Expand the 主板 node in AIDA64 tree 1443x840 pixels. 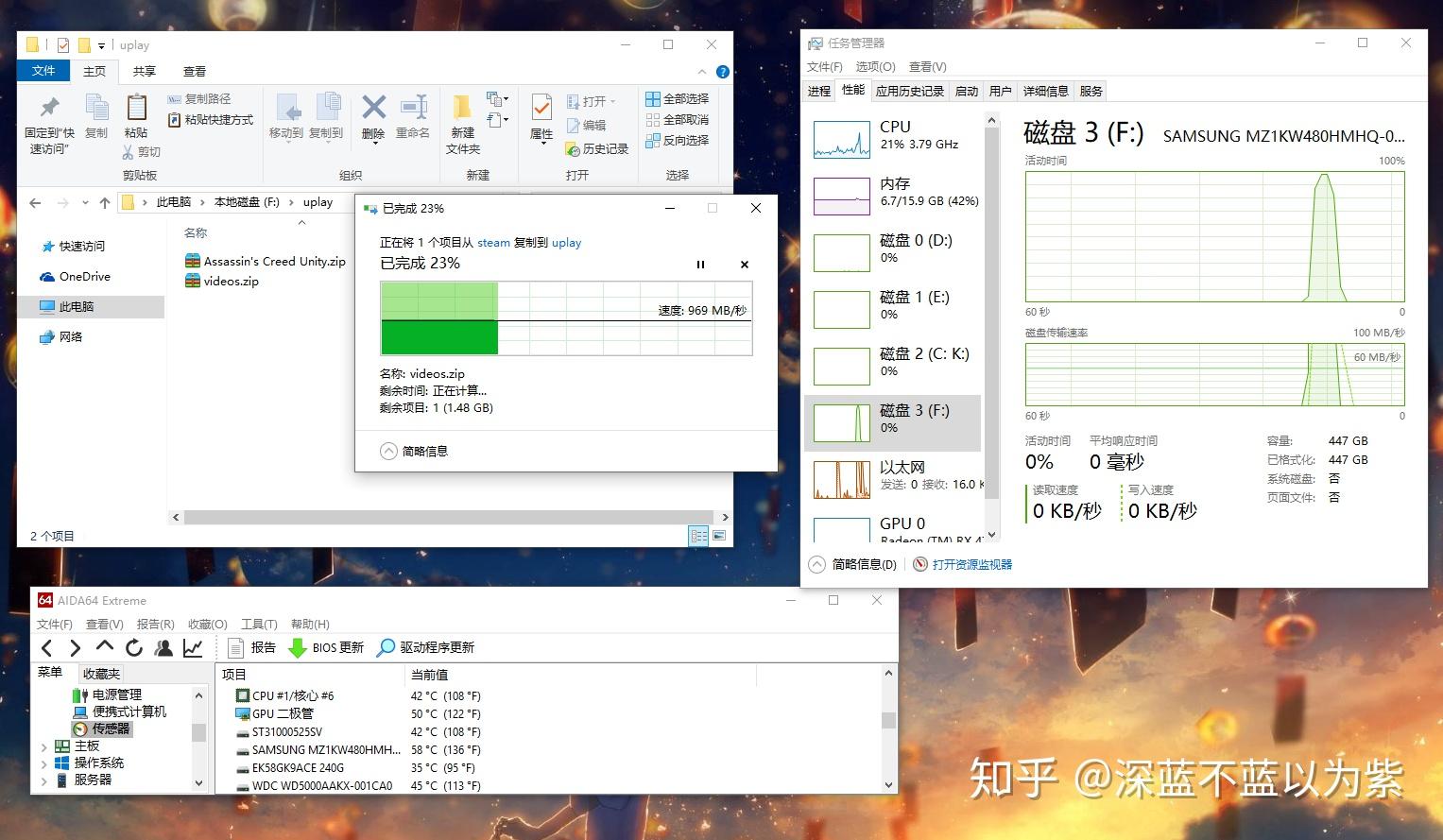pyautogui.click(x=44, y=746)
